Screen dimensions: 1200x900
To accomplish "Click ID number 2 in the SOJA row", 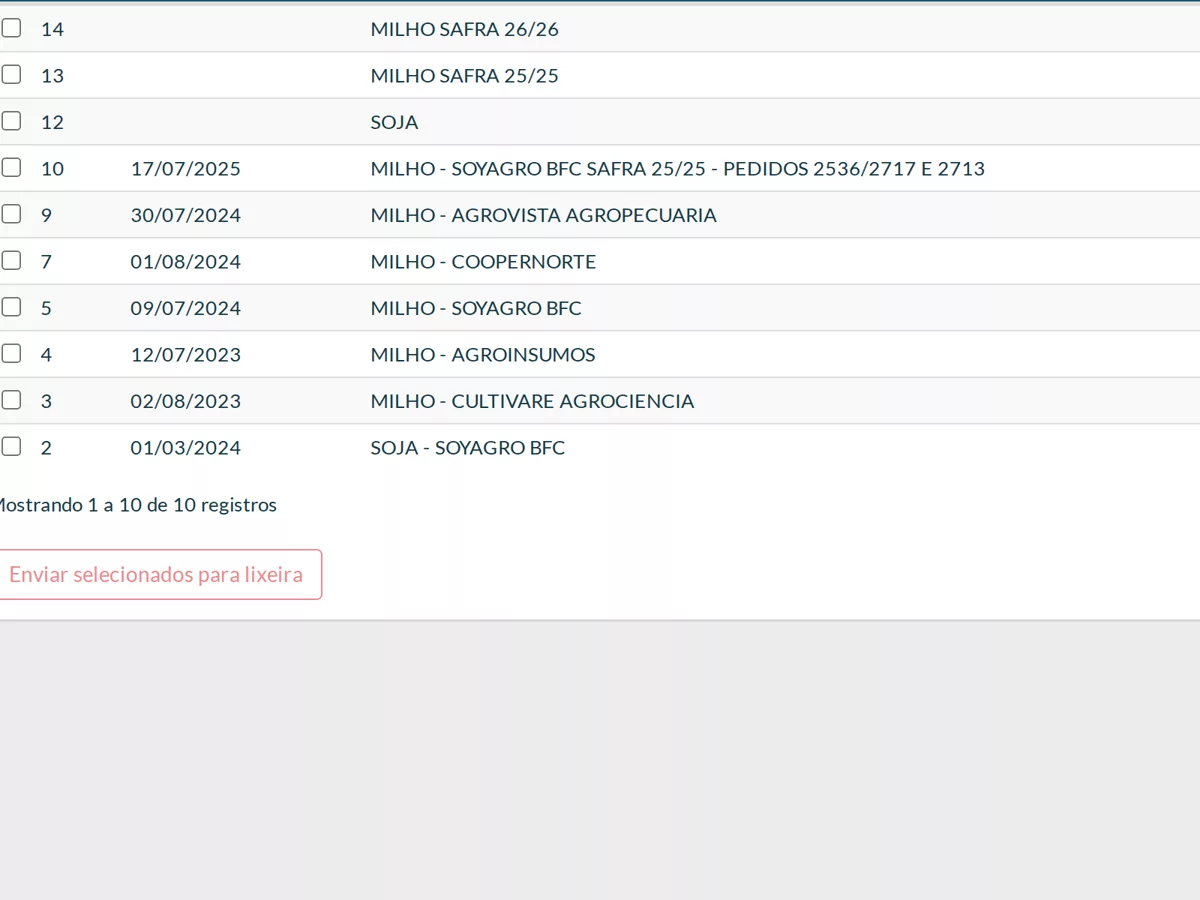I will [x=46, y=448].
